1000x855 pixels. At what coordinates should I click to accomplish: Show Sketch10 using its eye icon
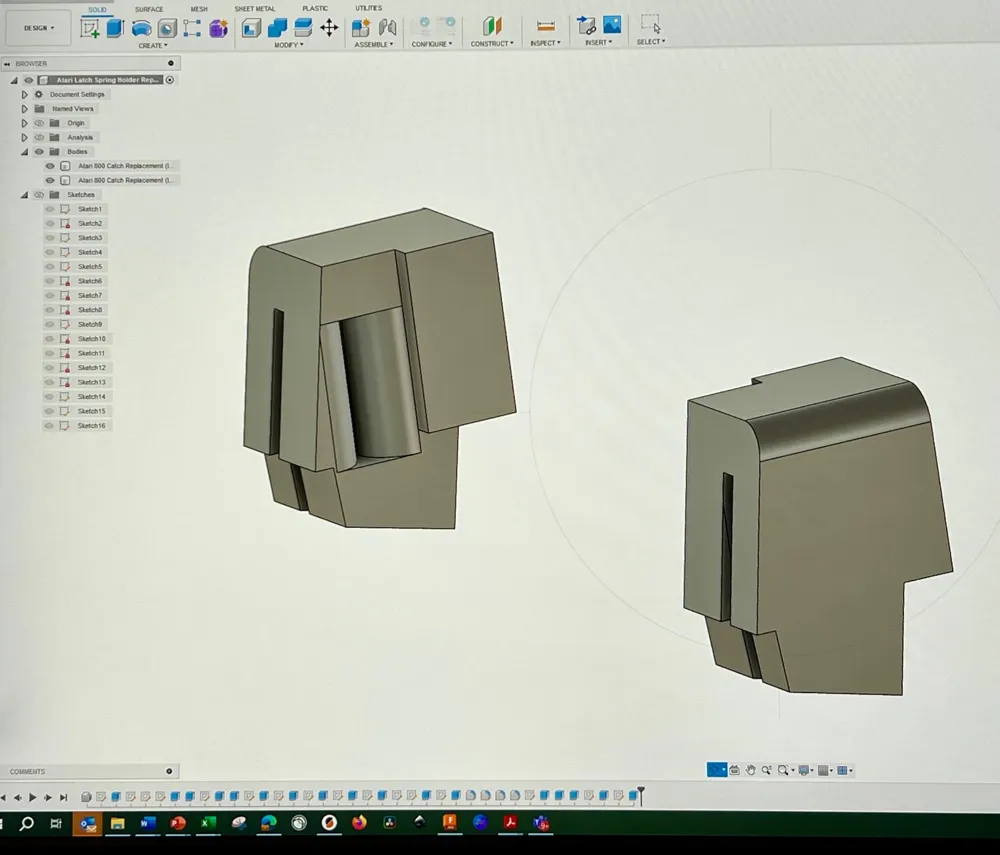(50, 339)
